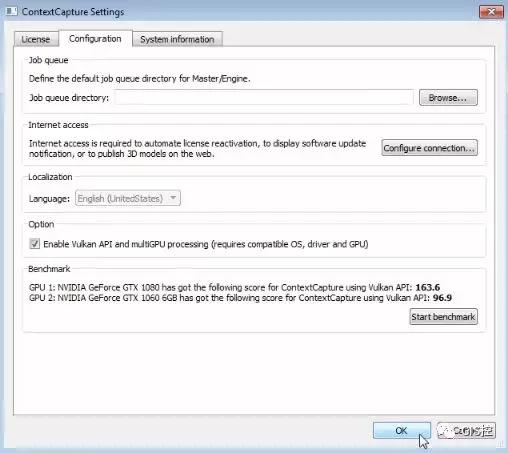Open Configure connection settings
The image size is (508, 453).
coord(429,148)
